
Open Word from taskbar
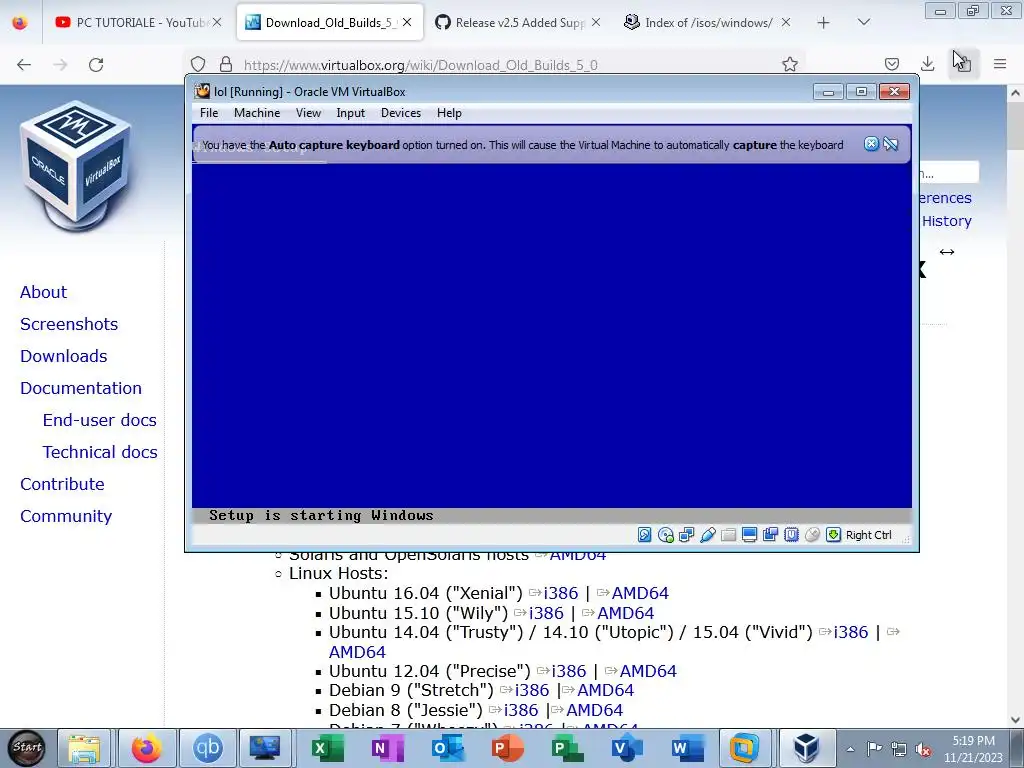pos(686,748)
